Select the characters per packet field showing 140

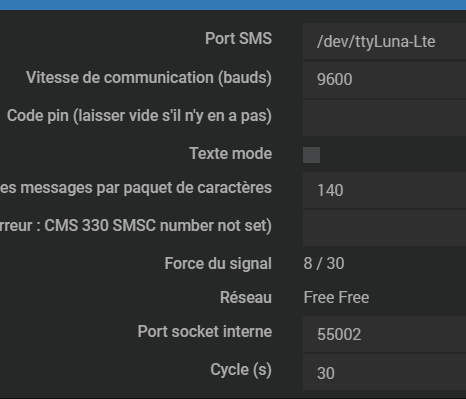pyautogui.click(x=384, y=190)
